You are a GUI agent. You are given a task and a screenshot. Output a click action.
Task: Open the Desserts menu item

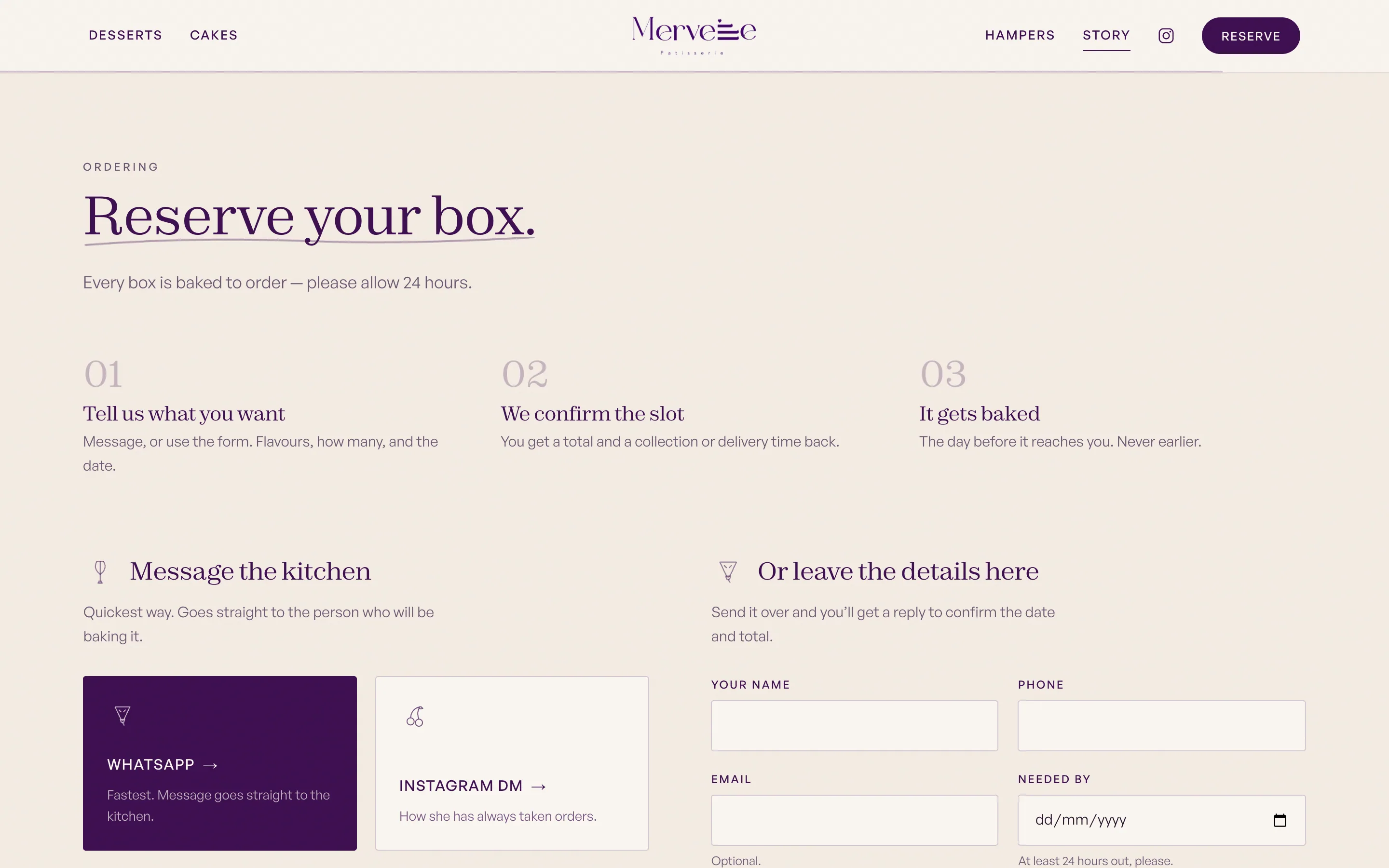[x=125, y=35]
